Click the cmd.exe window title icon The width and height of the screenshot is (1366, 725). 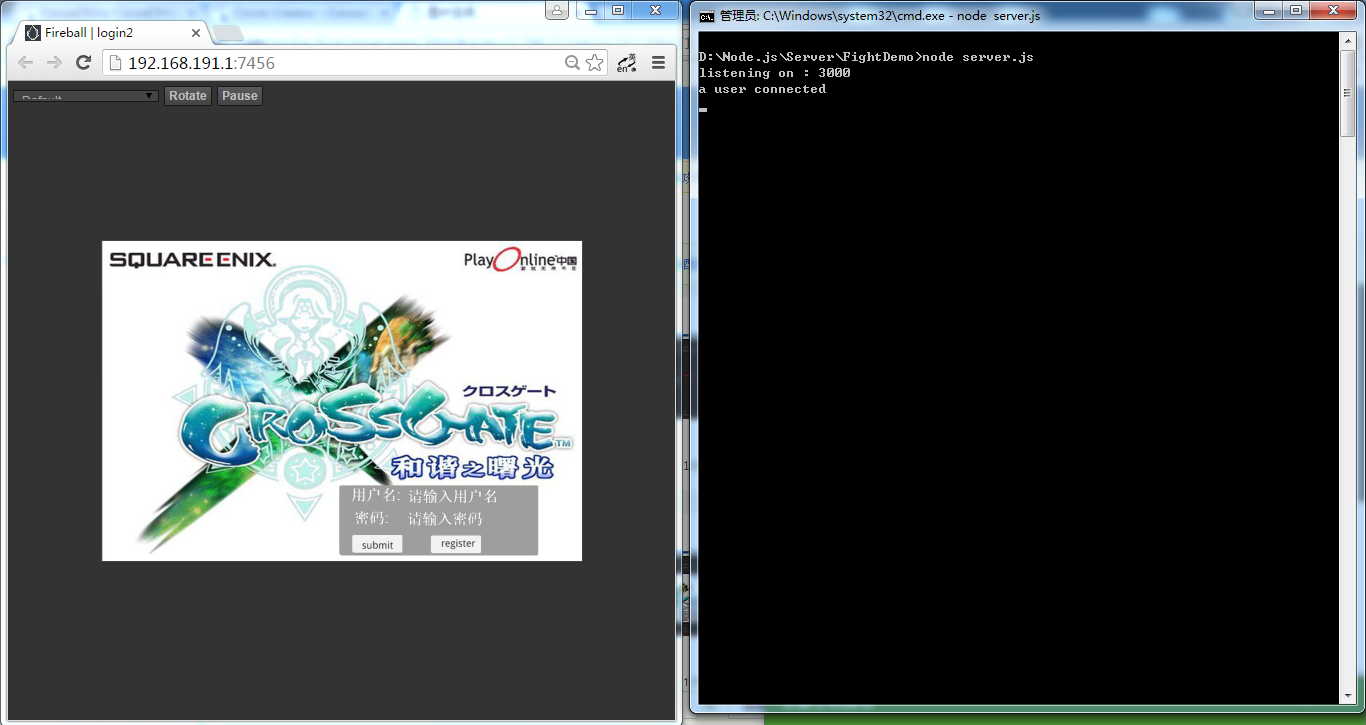tap(706, 15)
